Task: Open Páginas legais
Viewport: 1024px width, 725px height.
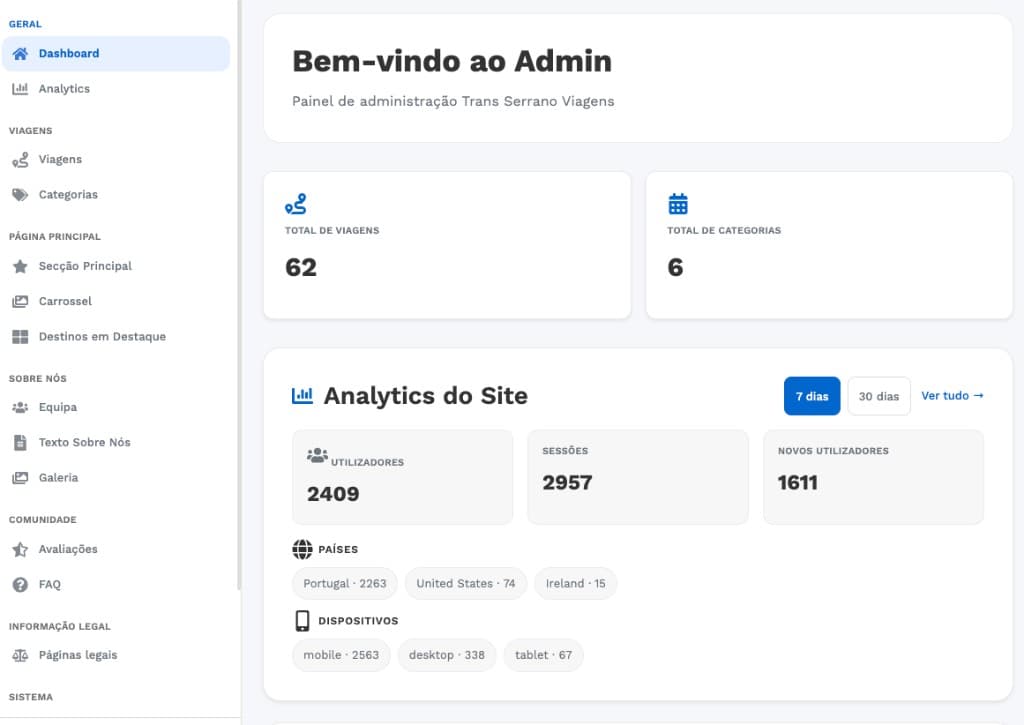Action: tap(116, 655)
